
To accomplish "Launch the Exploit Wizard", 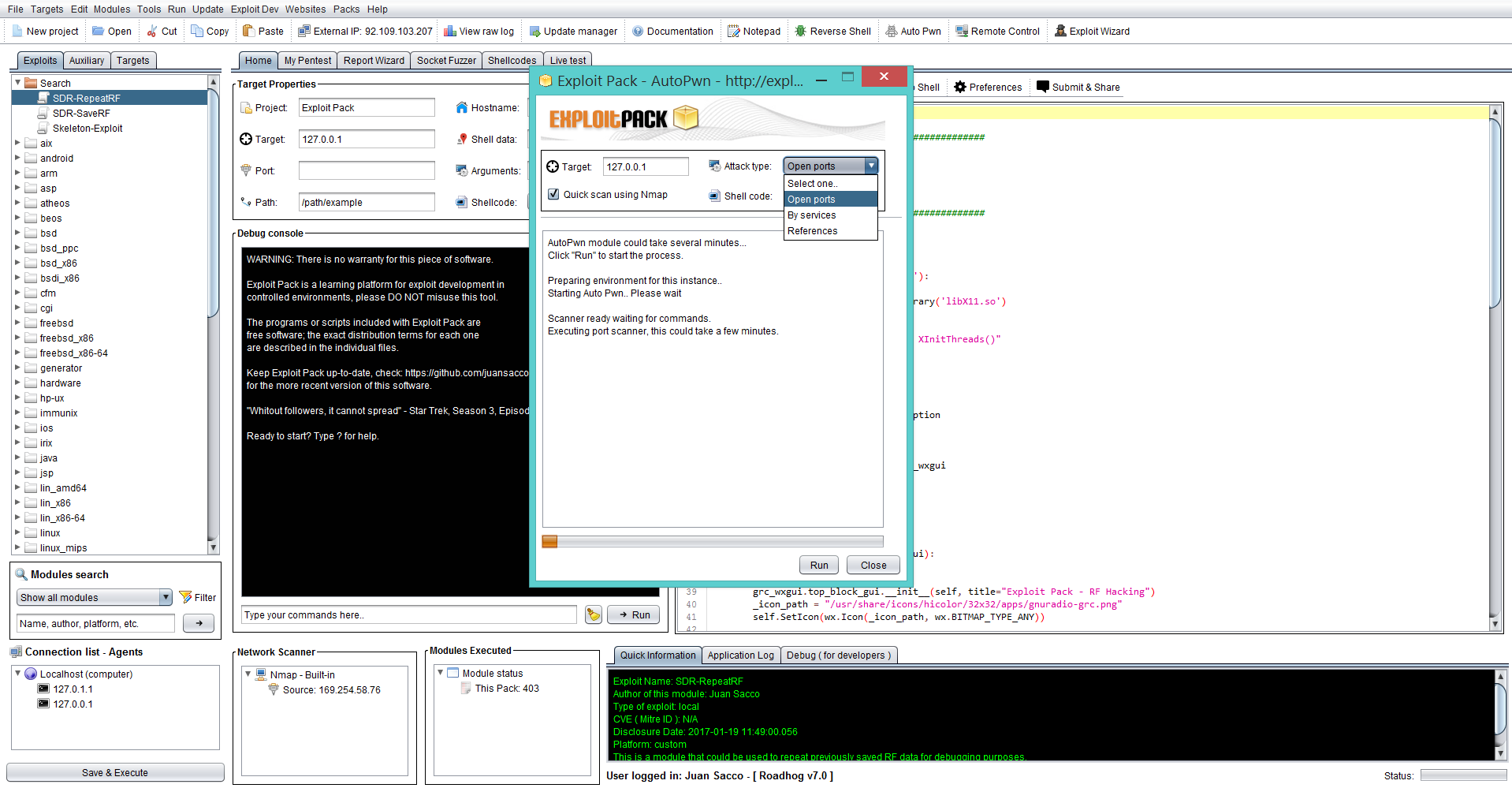I will coord(1060,32).
